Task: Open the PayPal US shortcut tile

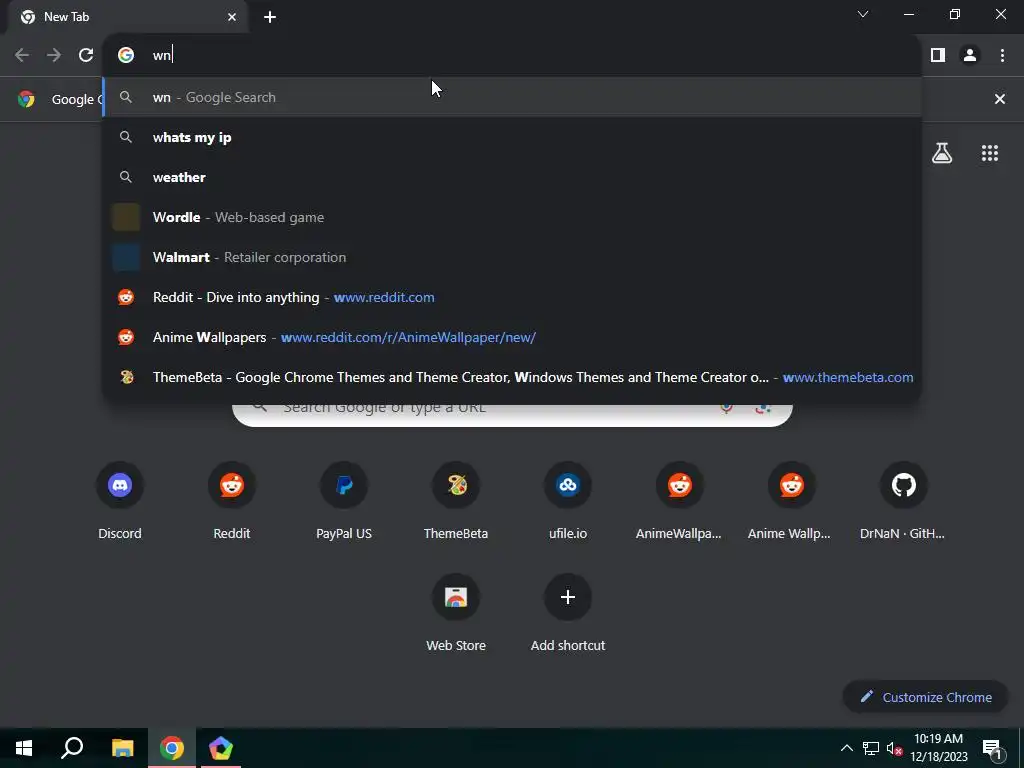Action: [x=344, y=502]
